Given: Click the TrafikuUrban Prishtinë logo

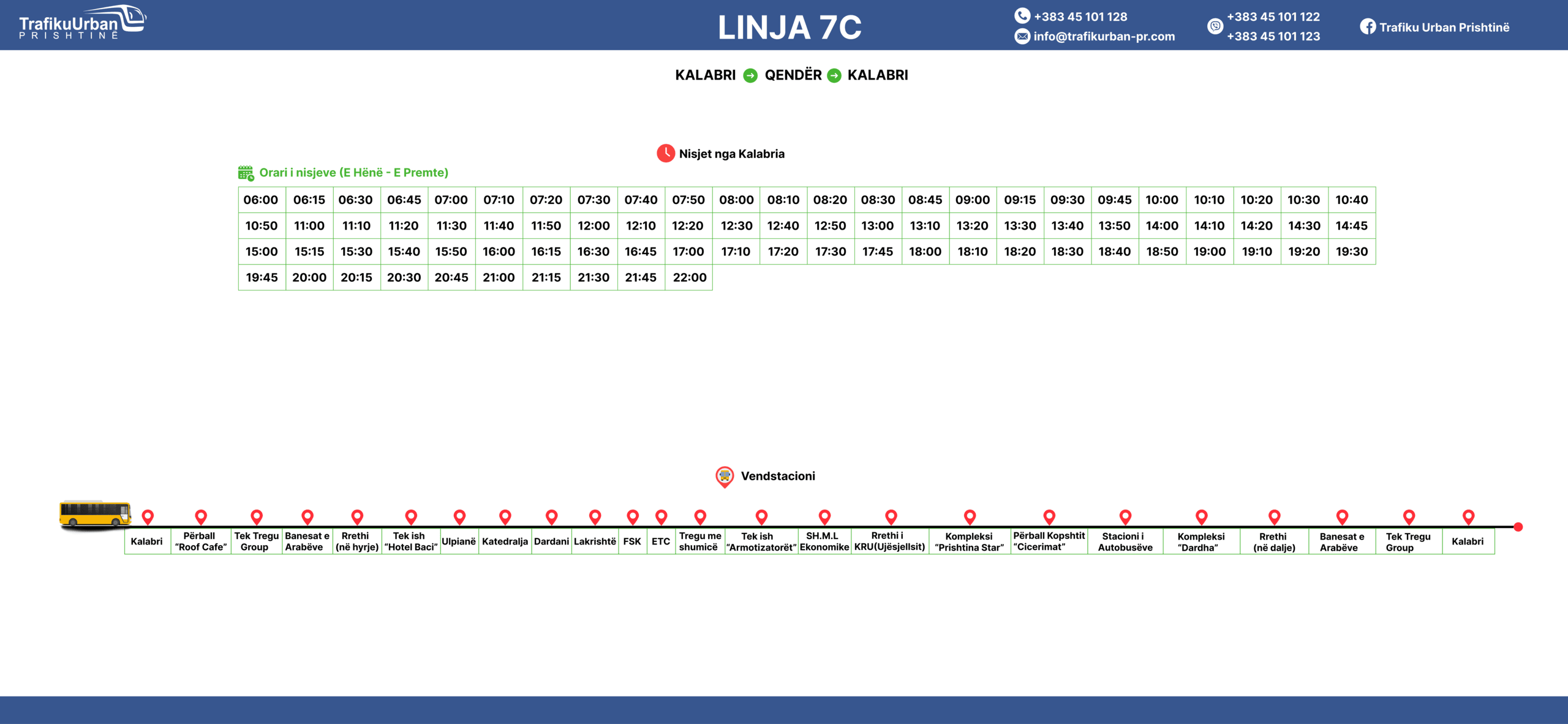Looking at the screenshot, I should click(82, 23).
